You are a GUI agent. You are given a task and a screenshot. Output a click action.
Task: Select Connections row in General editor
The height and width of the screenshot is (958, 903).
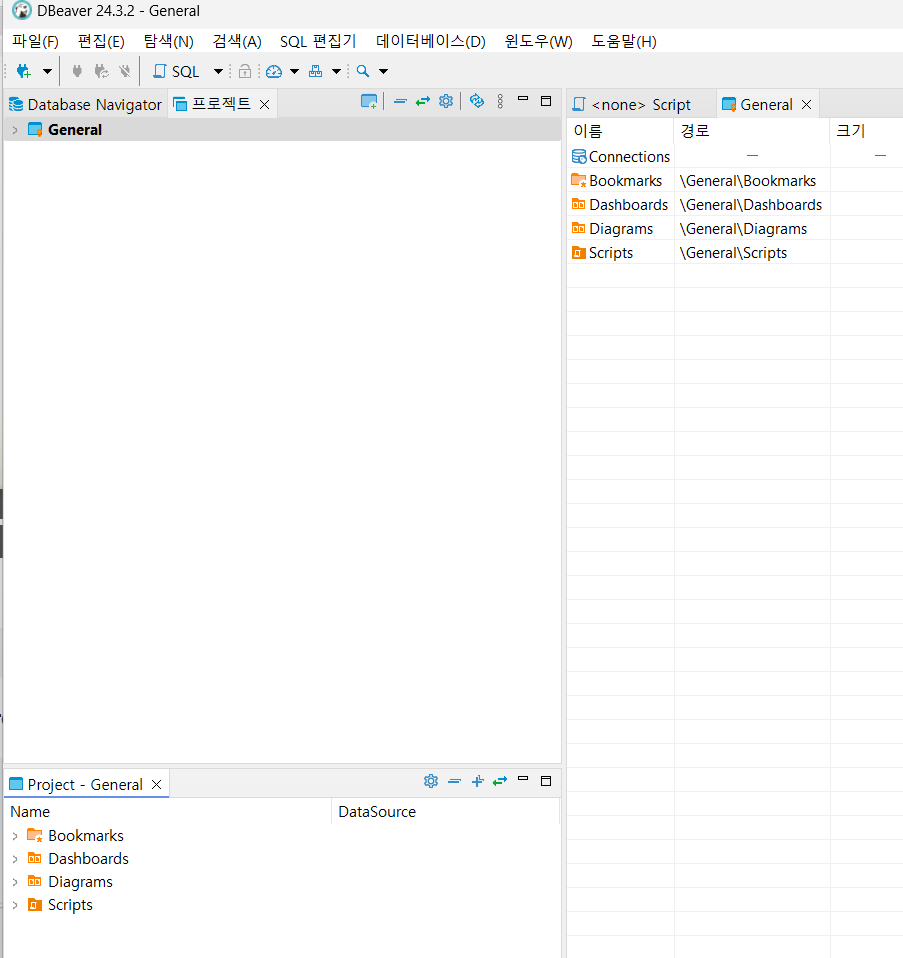point(735,157)
